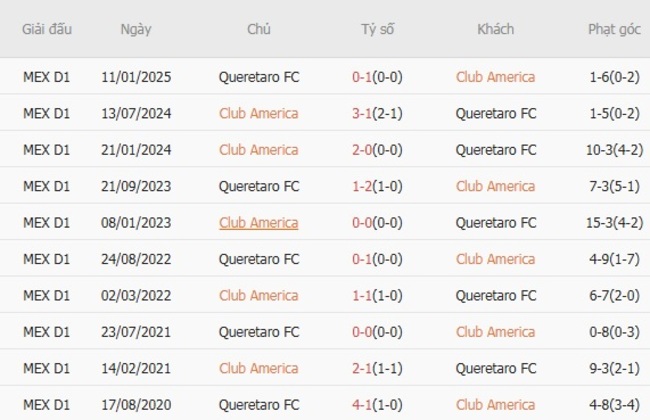The height and width of the screenshot is (420, 650).
Task: Click Queretaro FC in the 11/01/2025 row
Action: pos(258,77)
